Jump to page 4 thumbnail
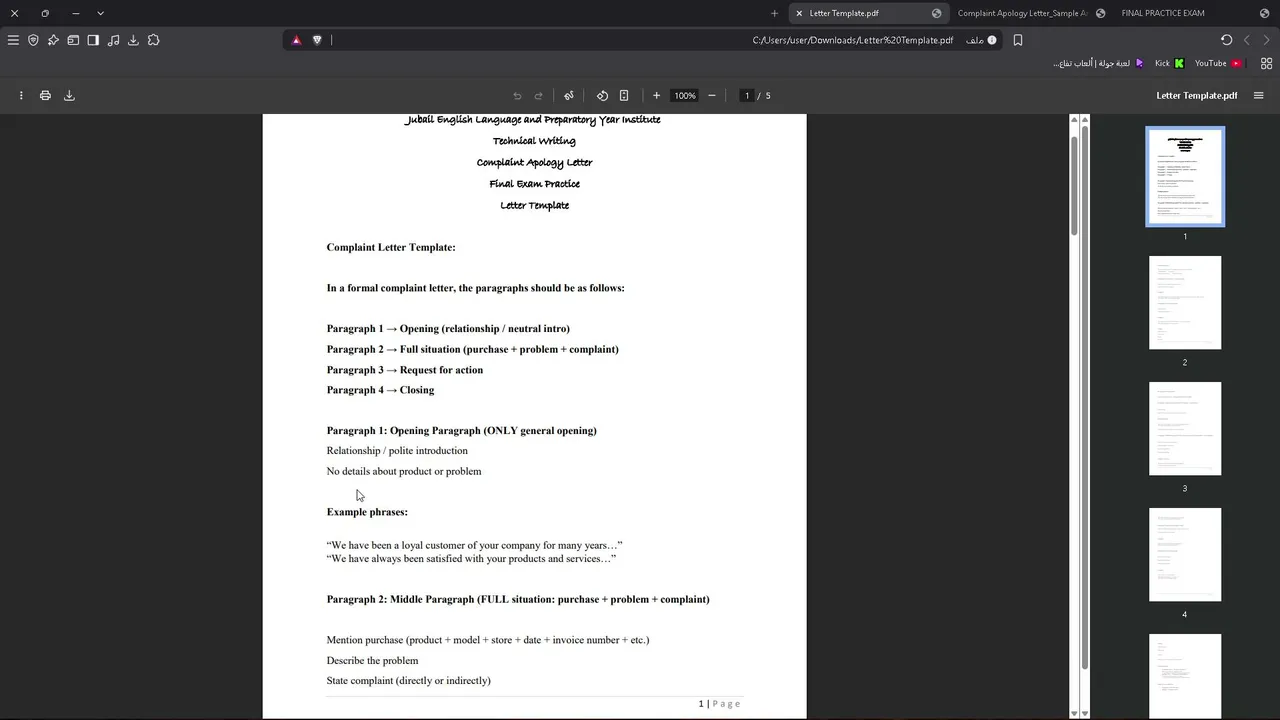 [x=1185, y=554]
